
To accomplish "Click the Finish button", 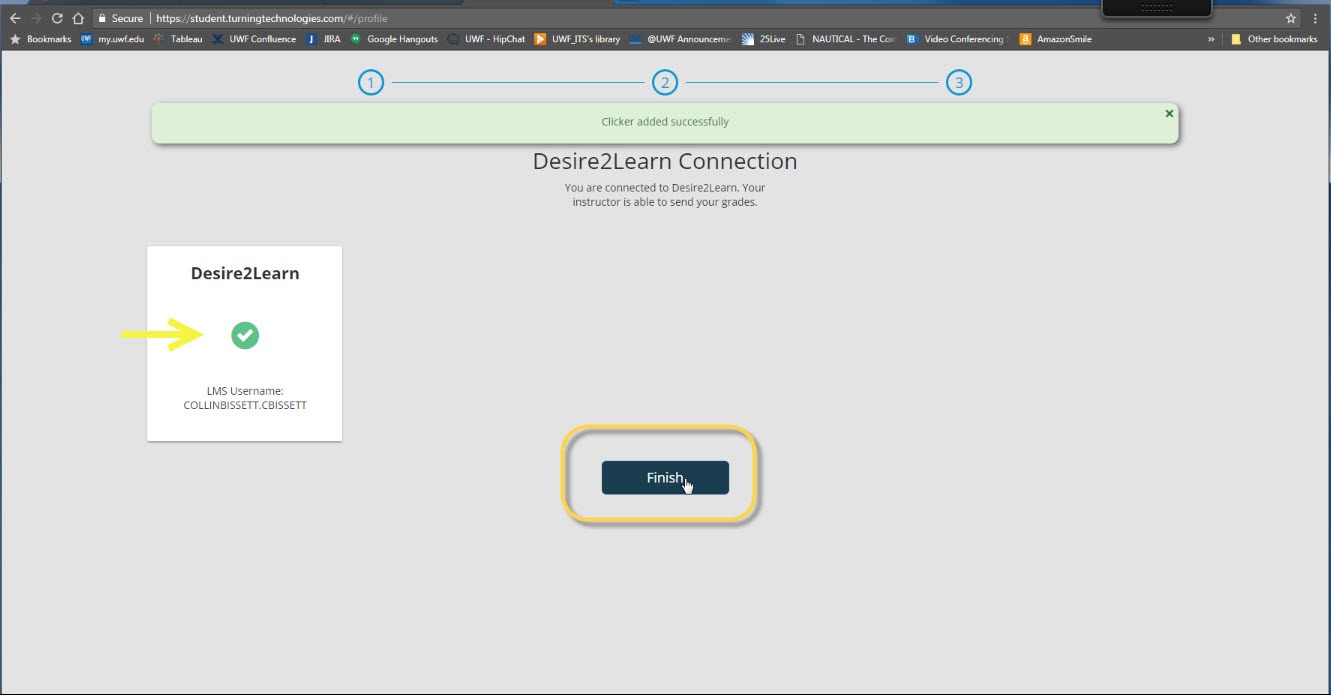I will pos(665,478).
